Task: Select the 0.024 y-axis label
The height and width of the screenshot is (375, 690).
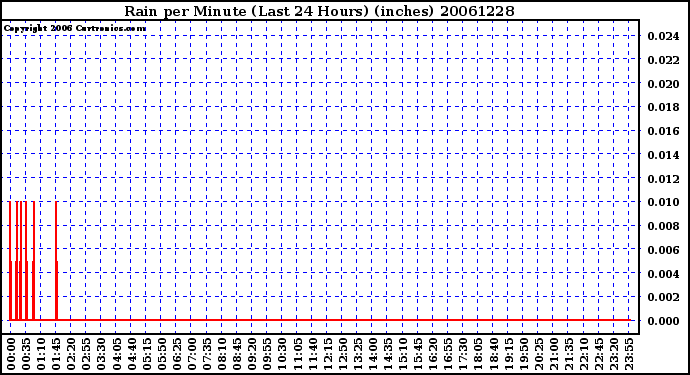Action: (x=663, y=36)
